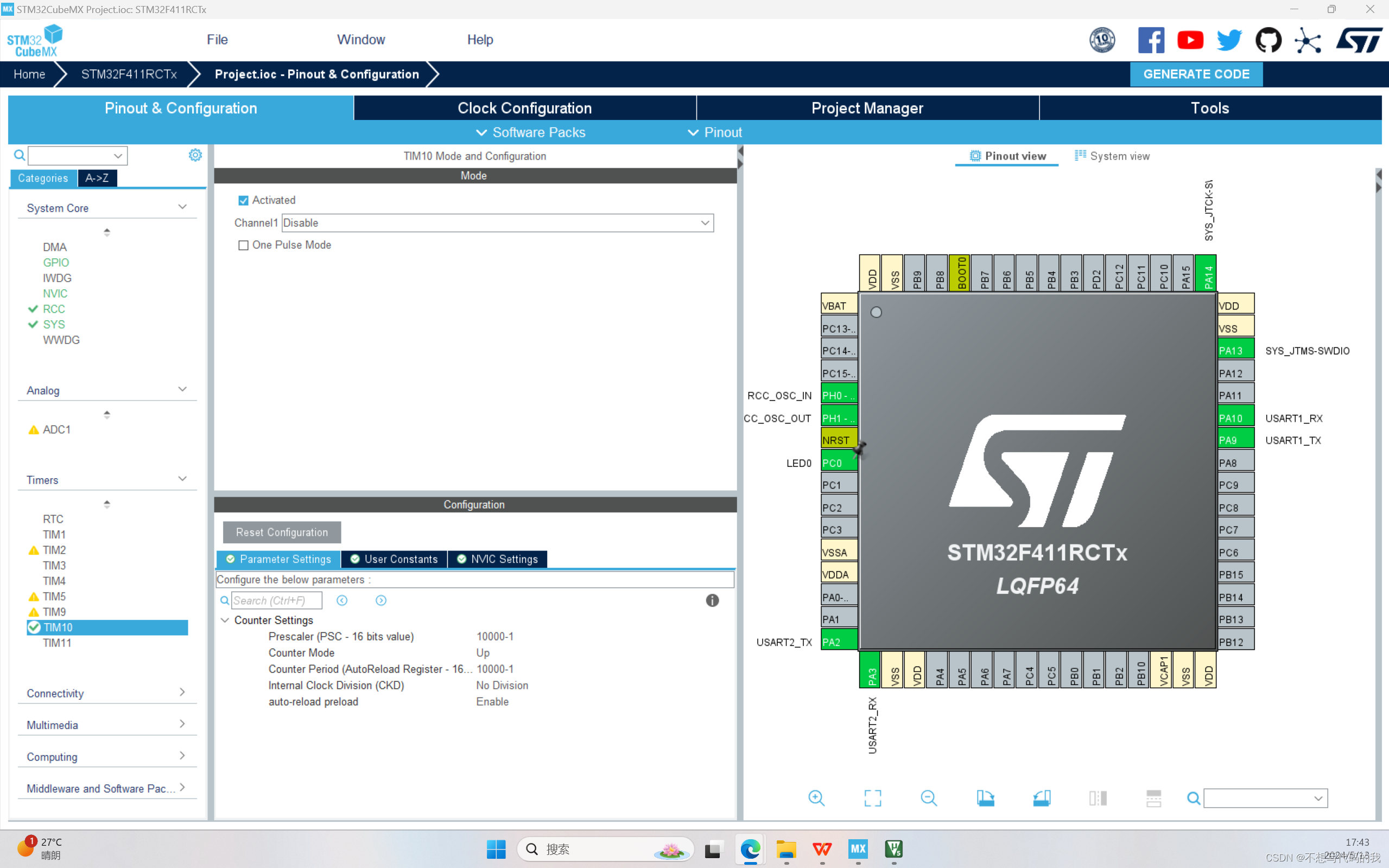Open the Software Packs dropdown

[x=531, y=132]
